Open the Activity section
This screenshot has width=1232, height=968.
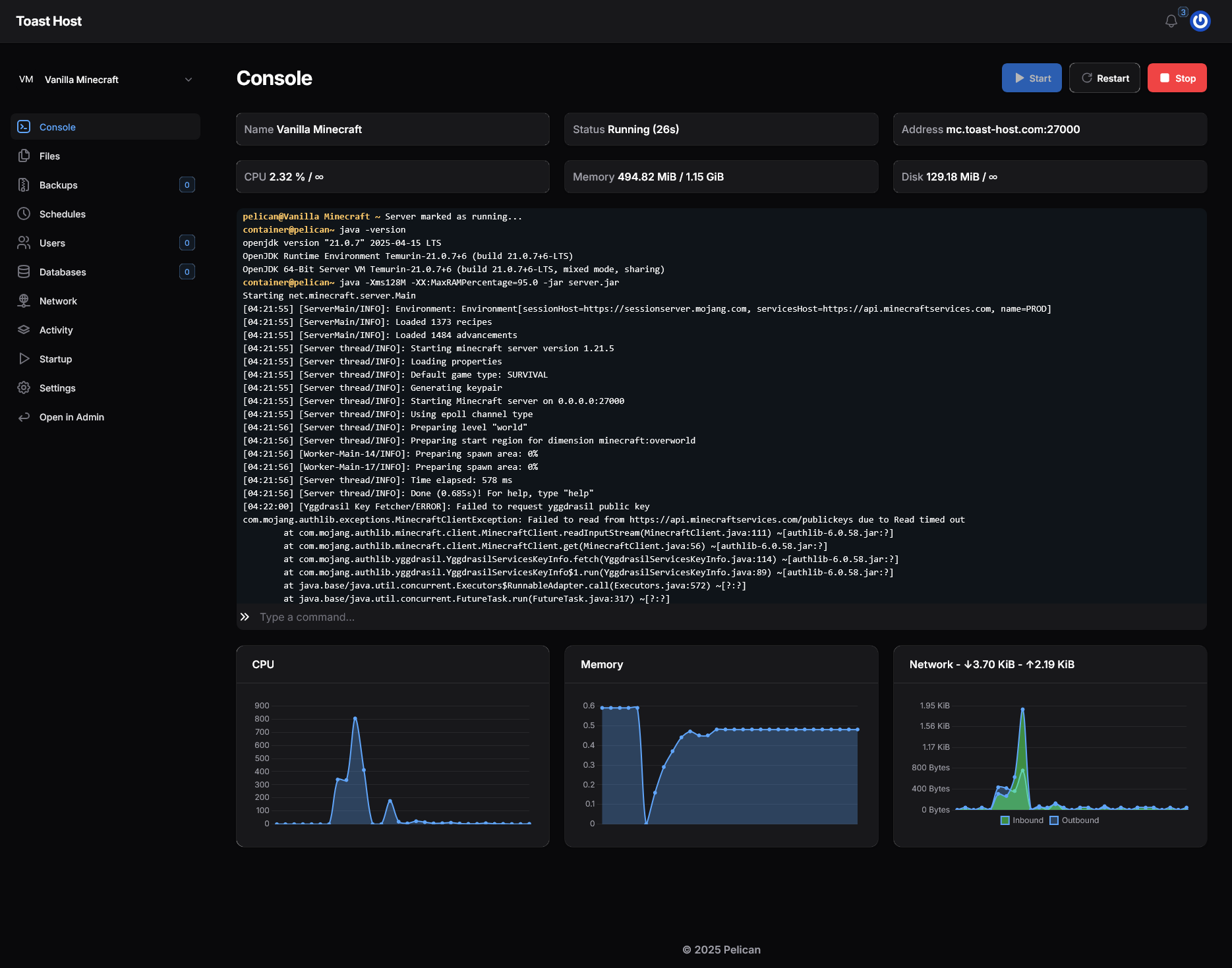point(56,330)
